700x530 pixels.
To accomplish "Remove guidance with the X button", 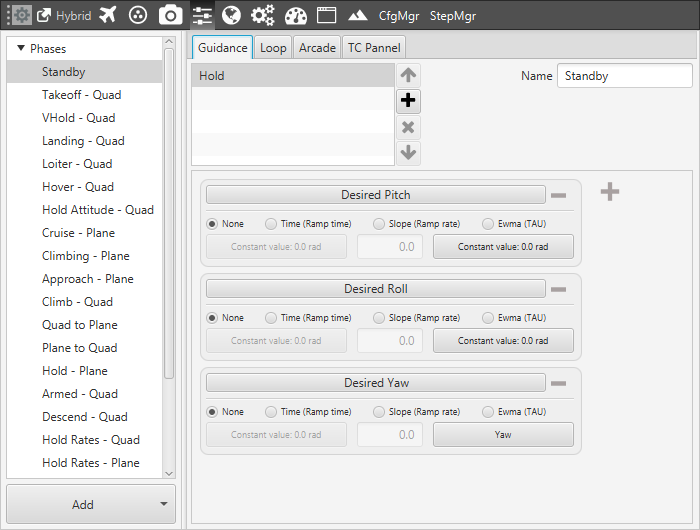I will tap(408, 127).
